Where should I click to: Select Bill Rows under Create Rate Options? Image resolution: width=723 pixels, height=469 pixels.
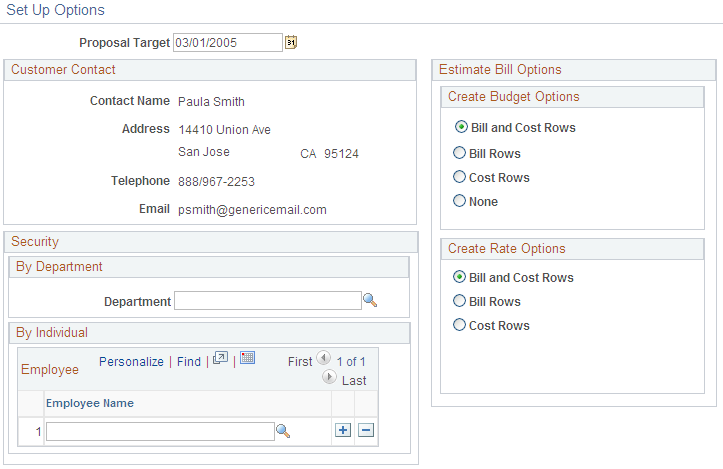pyautogui.click(x=459, y=301)
